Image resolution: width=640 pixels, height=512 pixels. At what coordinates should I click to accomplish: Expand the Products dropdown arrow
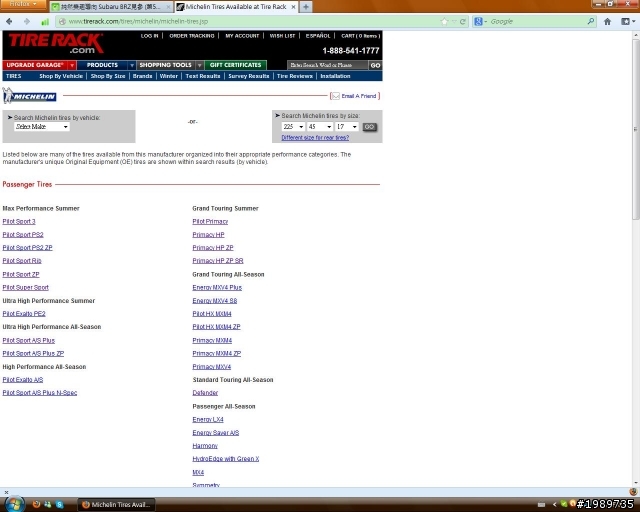tap(131, 65)
